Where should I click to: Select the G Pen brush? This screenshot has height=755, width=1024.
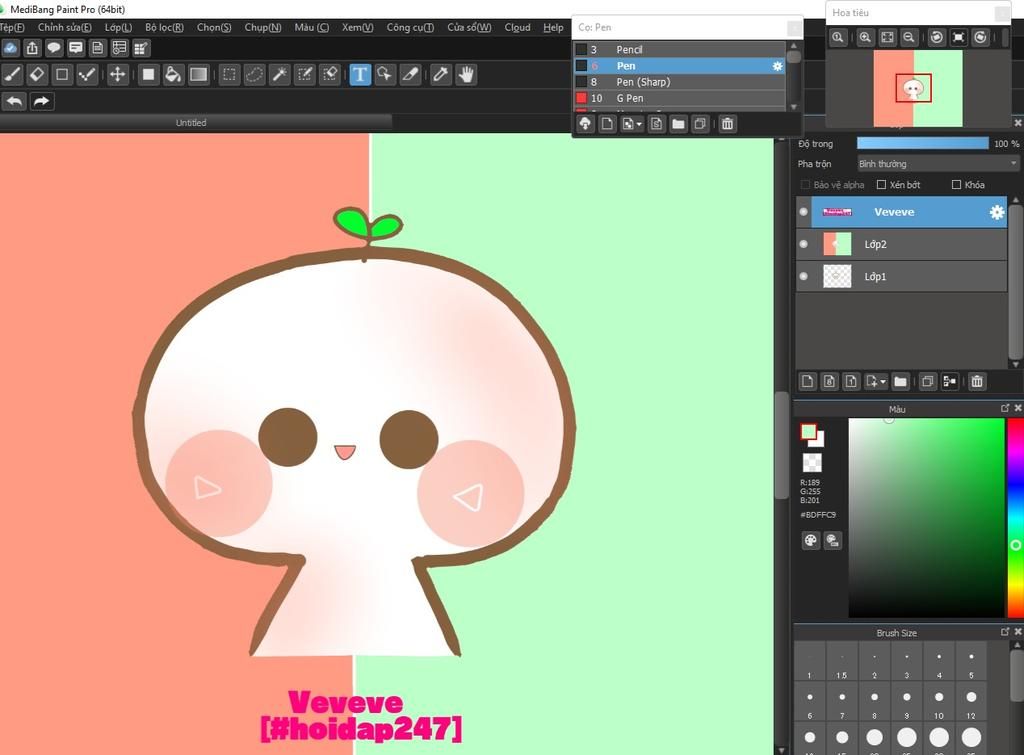coord(679,98)
